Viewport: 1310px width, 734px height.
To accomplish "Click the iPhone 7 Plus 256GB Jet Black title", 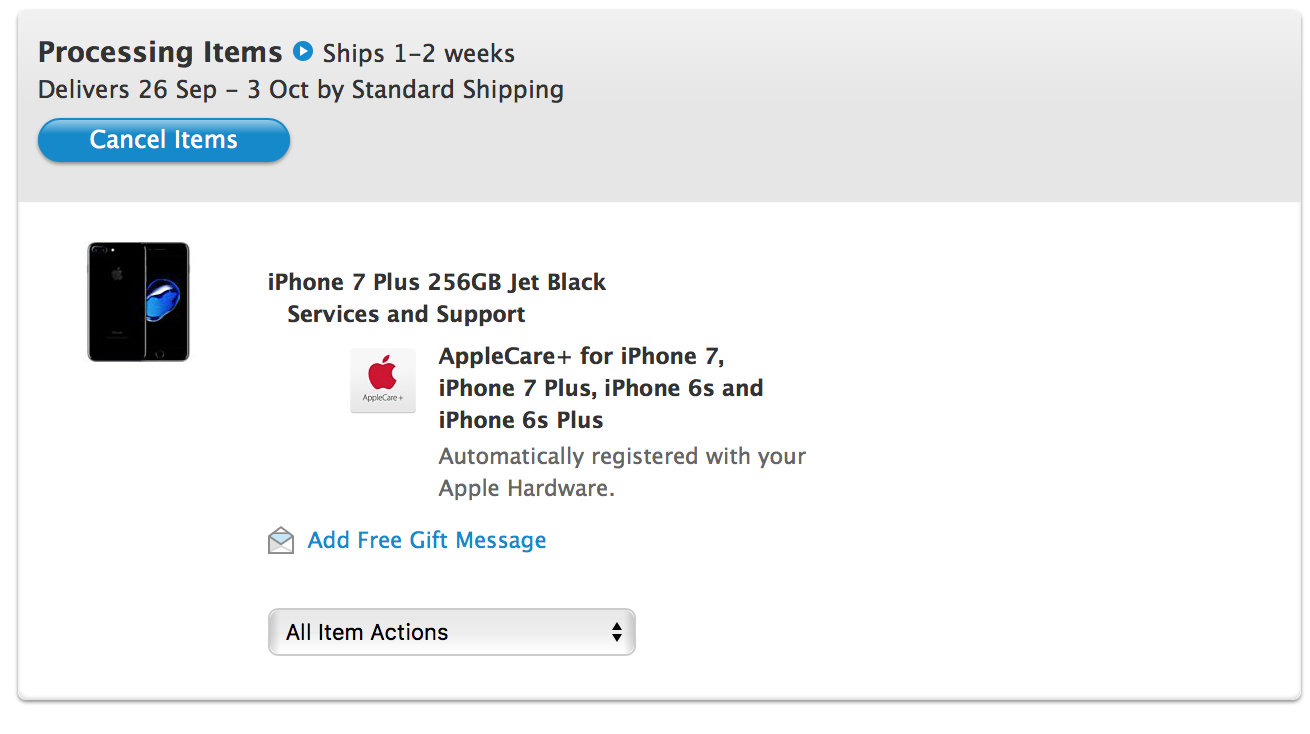I will tap(437, 282).
